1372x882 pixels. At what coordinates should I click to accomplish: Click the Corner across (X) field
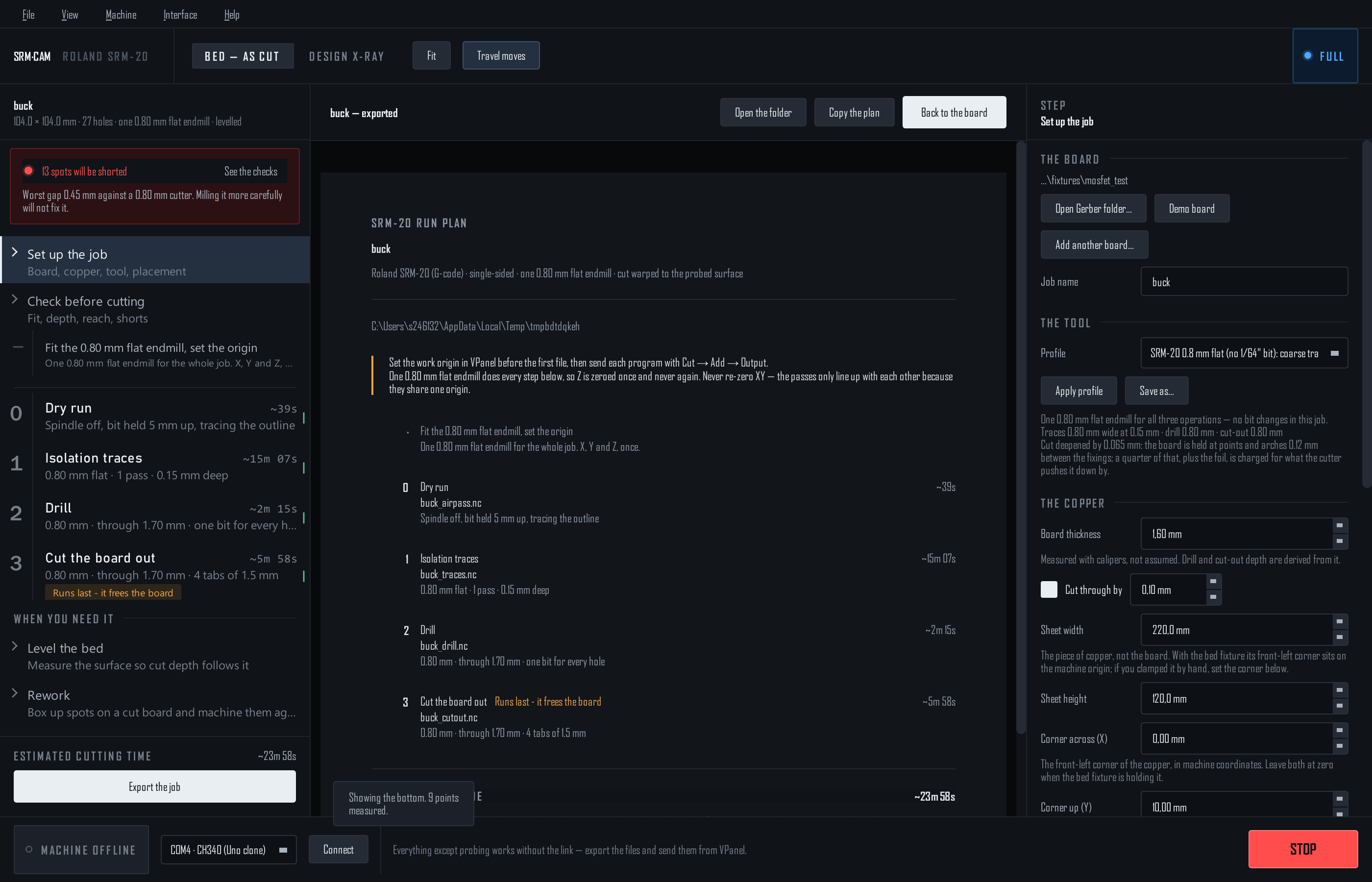click(1236, 739)
